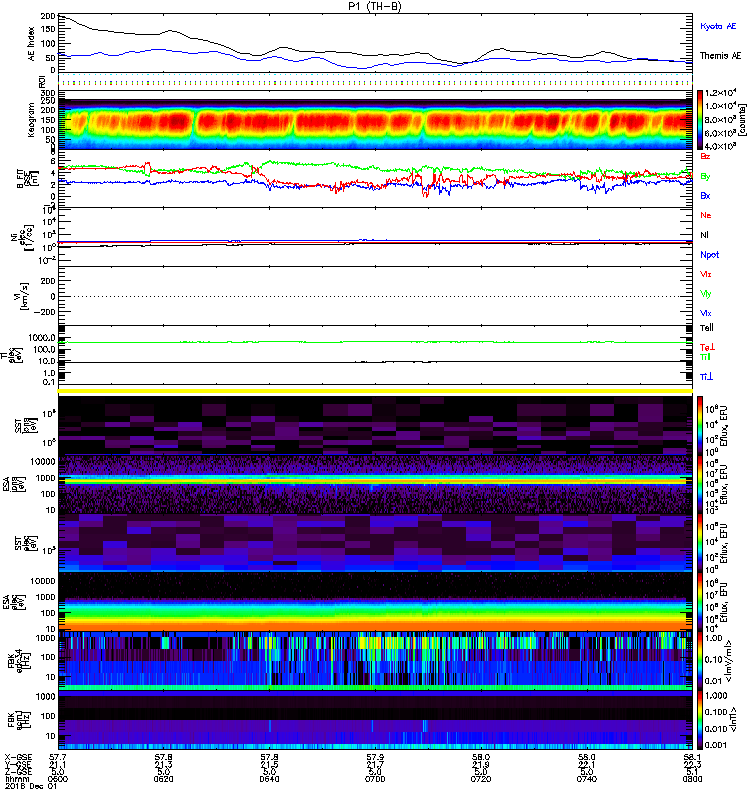Click the Keogram axis label
This screenshot has width=750, height=800.
point(32,119)
